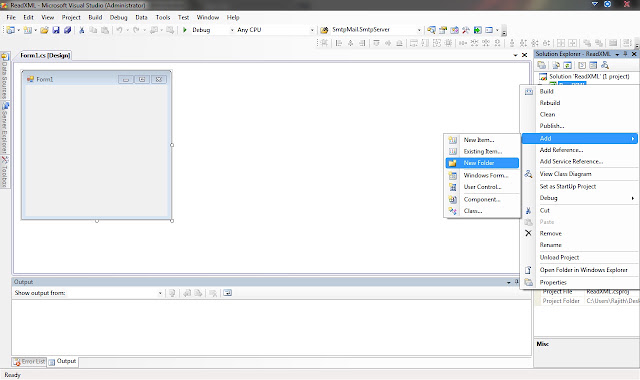Open the Solution Explorer window position dropdown

tap(617, 54)
